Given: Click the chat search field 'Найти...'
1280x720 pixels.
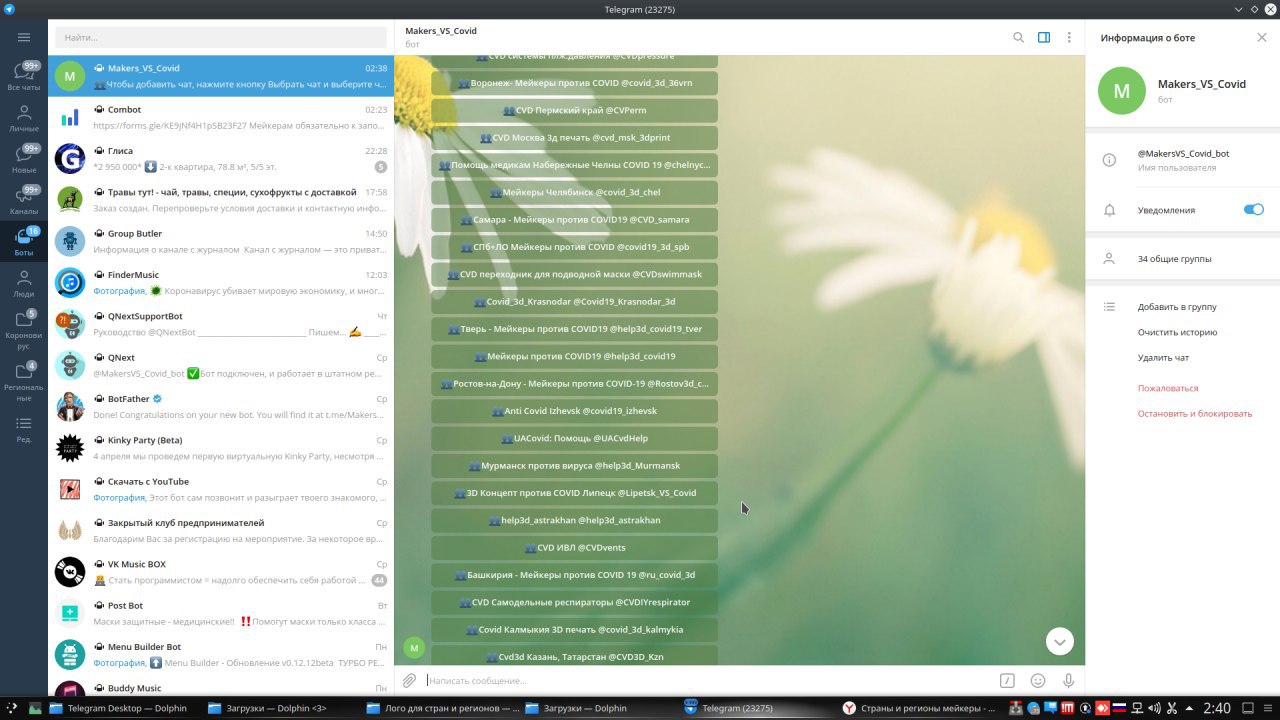Looking at the screenshot, I should coord(221,37).
